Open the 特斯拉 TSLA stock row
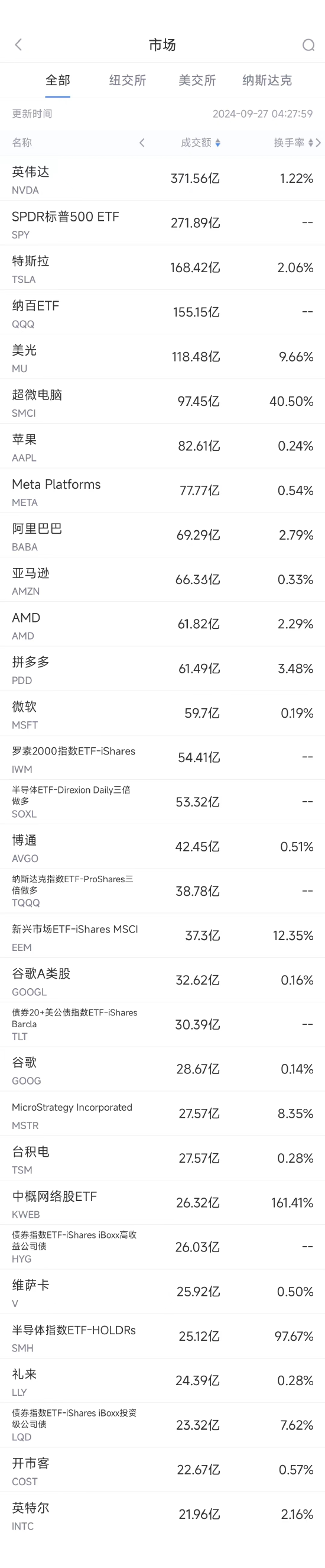The height and width of the screenshot is (1568, 325). tap(162, 267)
